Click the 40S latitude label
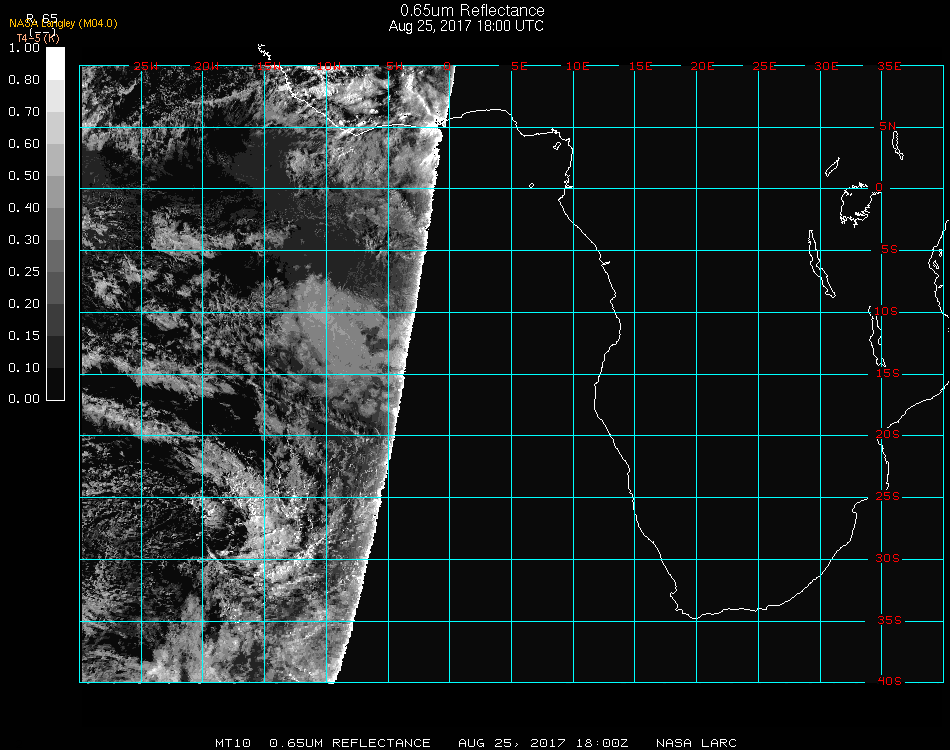Screen dimensions: 950x750 coord(888,682)
